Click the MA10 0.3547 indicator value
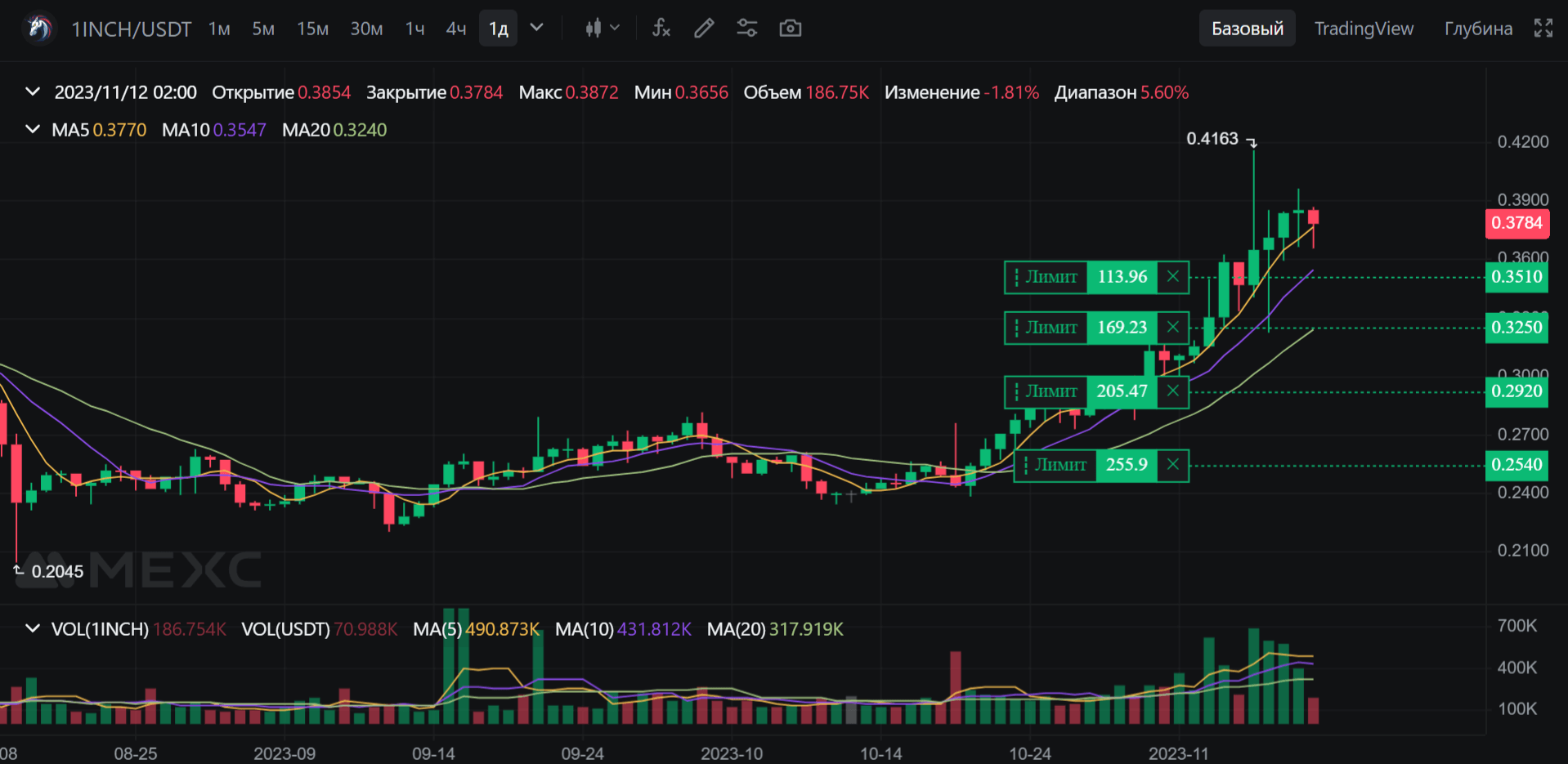 pyautogui.click(x=214, y=130)
